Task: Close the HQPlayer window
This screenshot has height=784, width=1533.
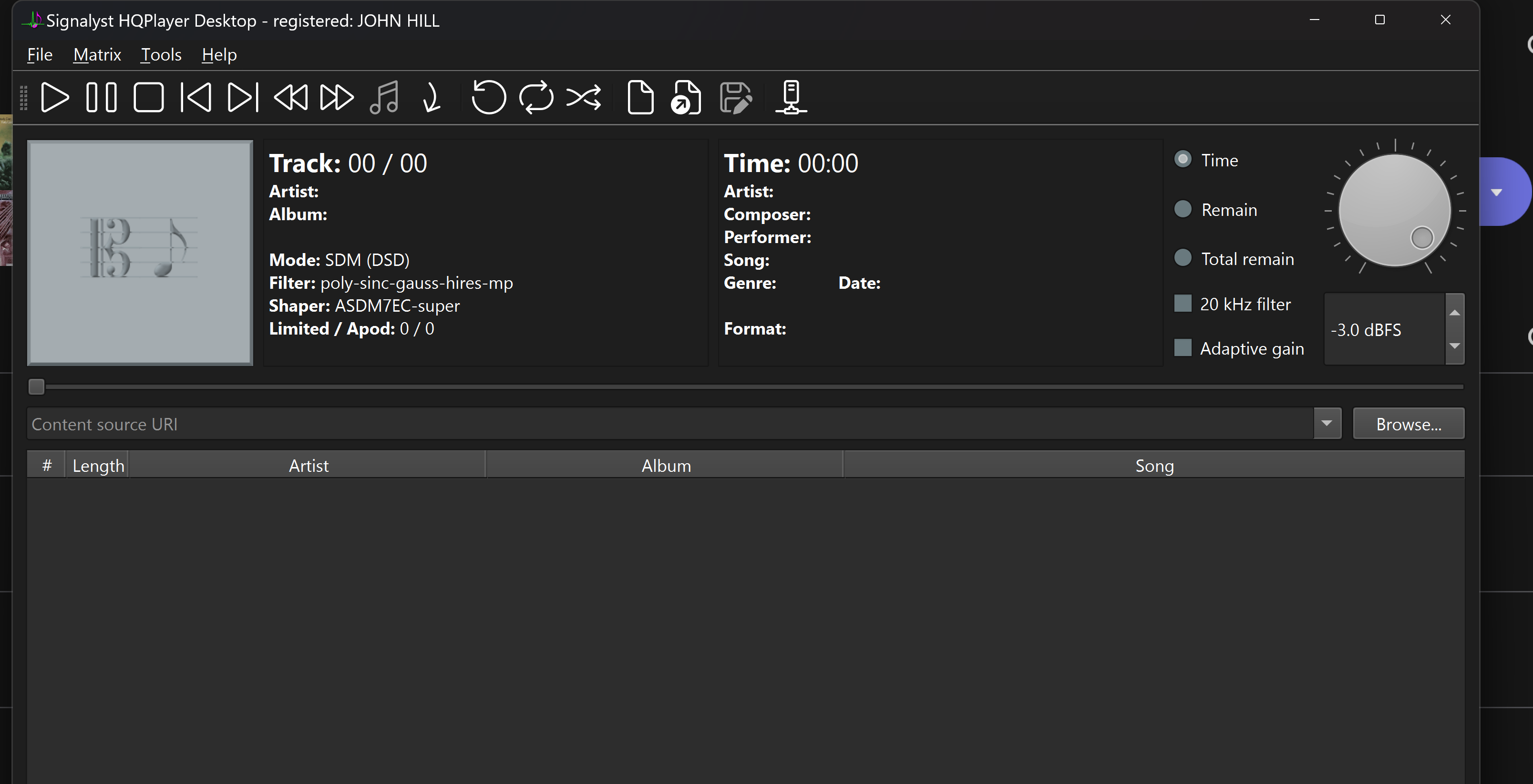Action: (1445, 20)
